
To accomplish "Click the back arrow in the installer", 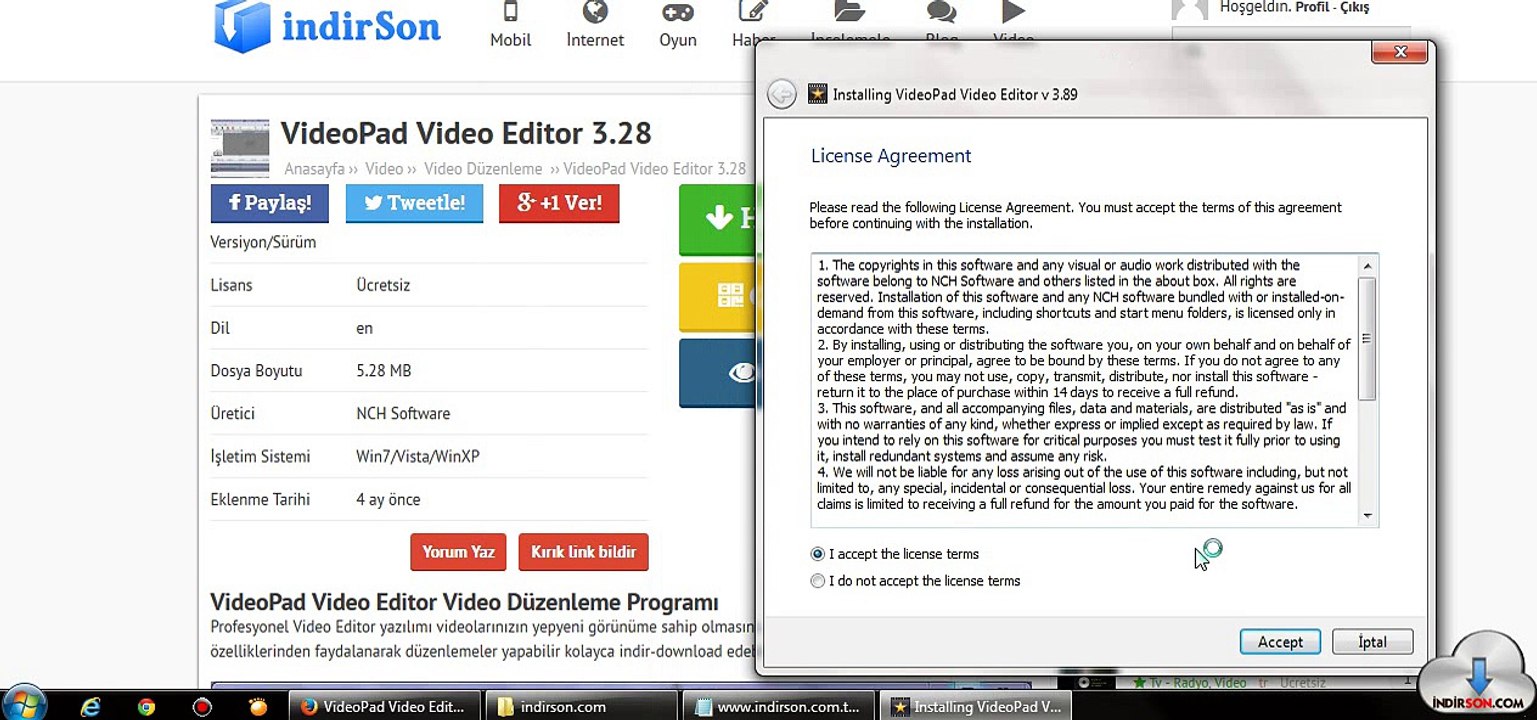I will [x=782, y=94].
